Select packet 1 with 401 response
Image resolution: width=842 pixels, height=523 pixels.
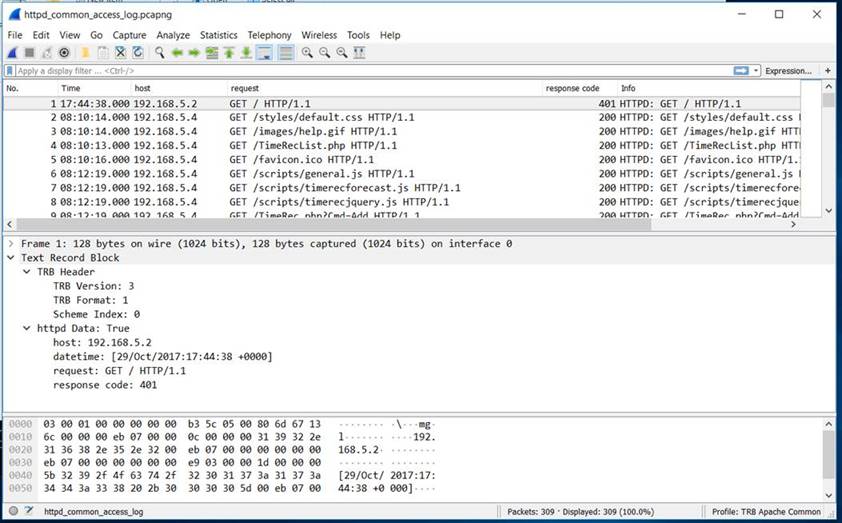tap(402, 104)
